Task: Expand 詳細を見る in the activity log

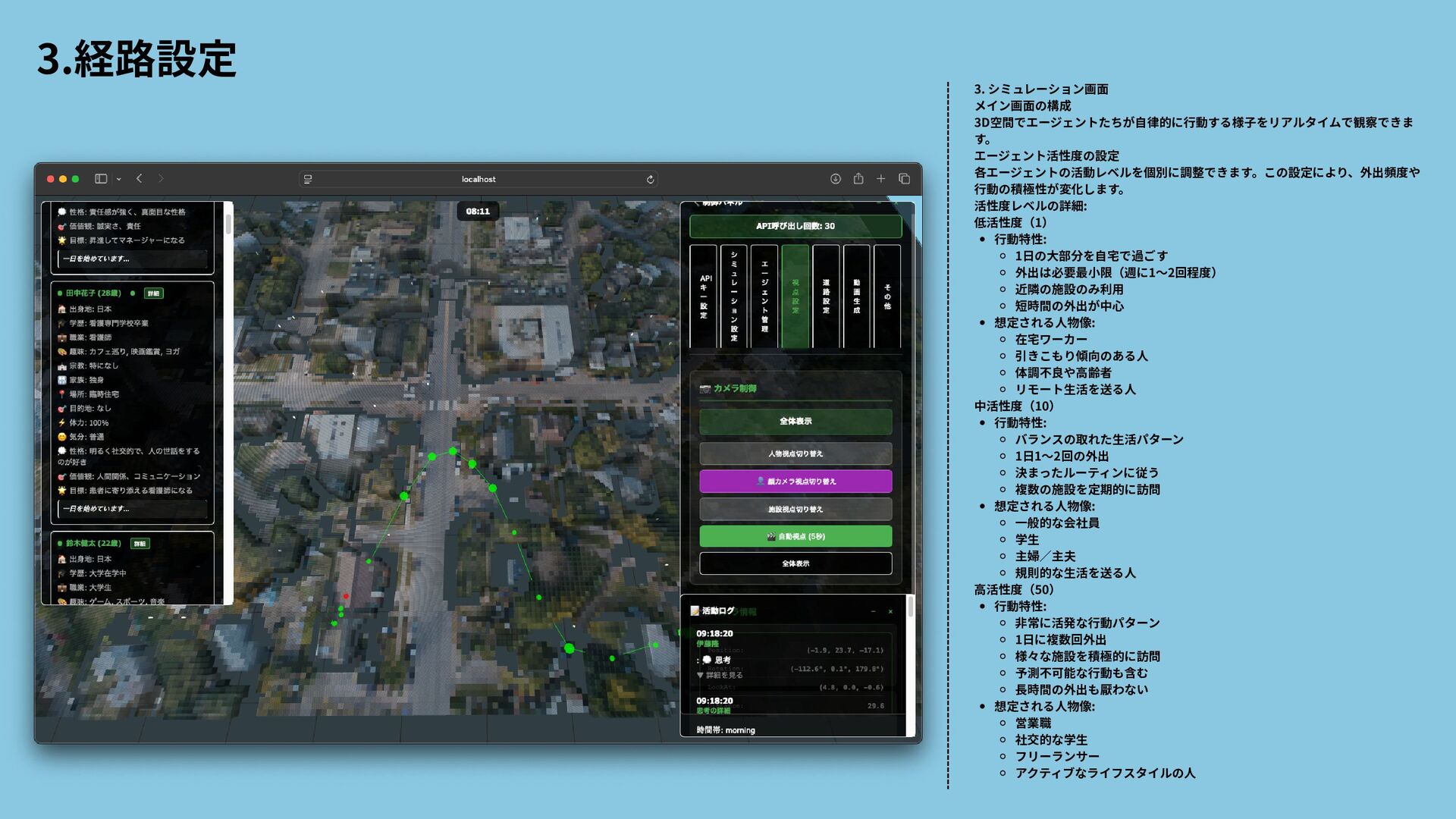Action: [x=720, y=675]
